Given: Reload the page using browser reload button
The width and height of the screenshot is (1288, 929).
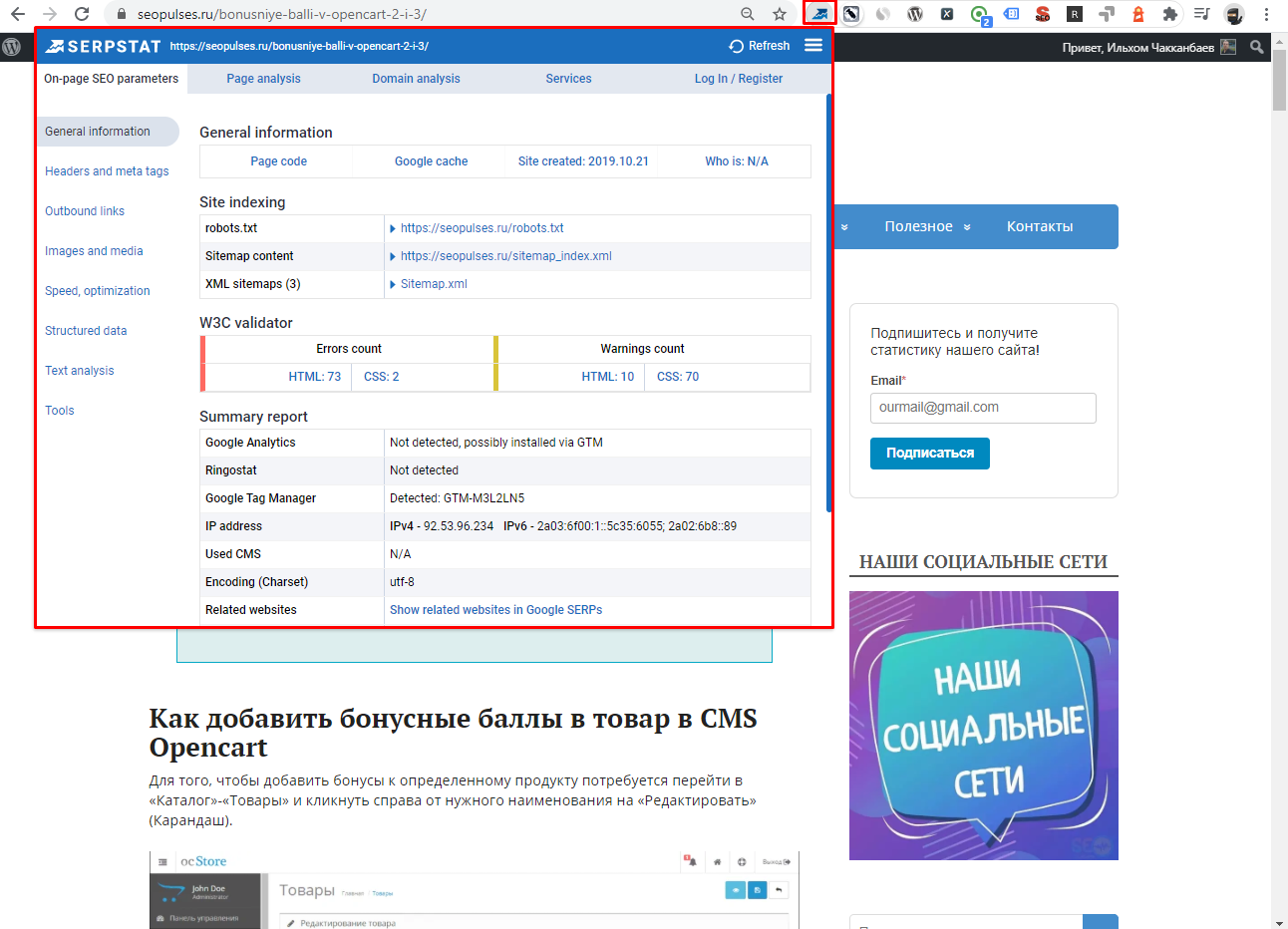Looking at the screenshot, I should click(82, 14).
